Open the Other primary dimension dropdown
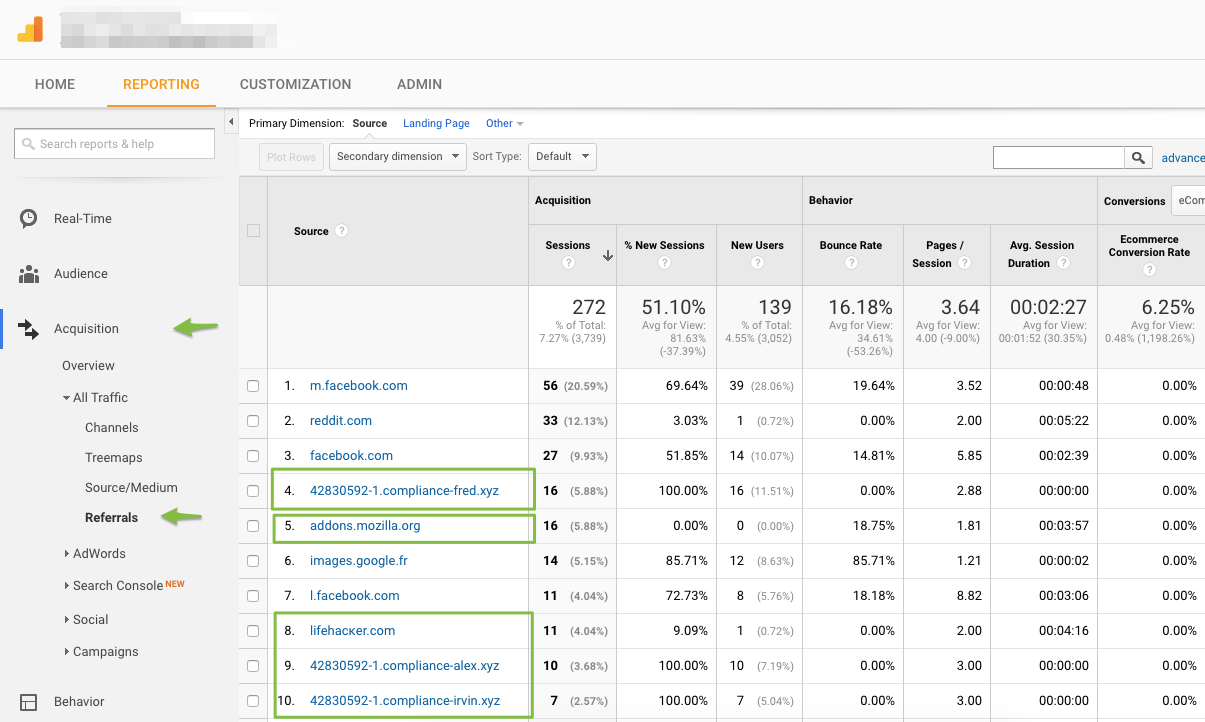1205x722 pixels. coord(505,124)
